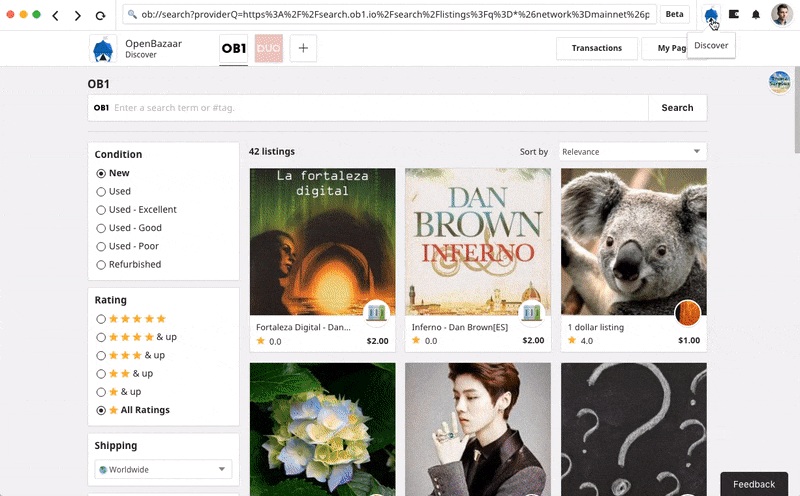Open the user avatar menu
This screenshot has height=496, width=800.
tap(781, 14)
